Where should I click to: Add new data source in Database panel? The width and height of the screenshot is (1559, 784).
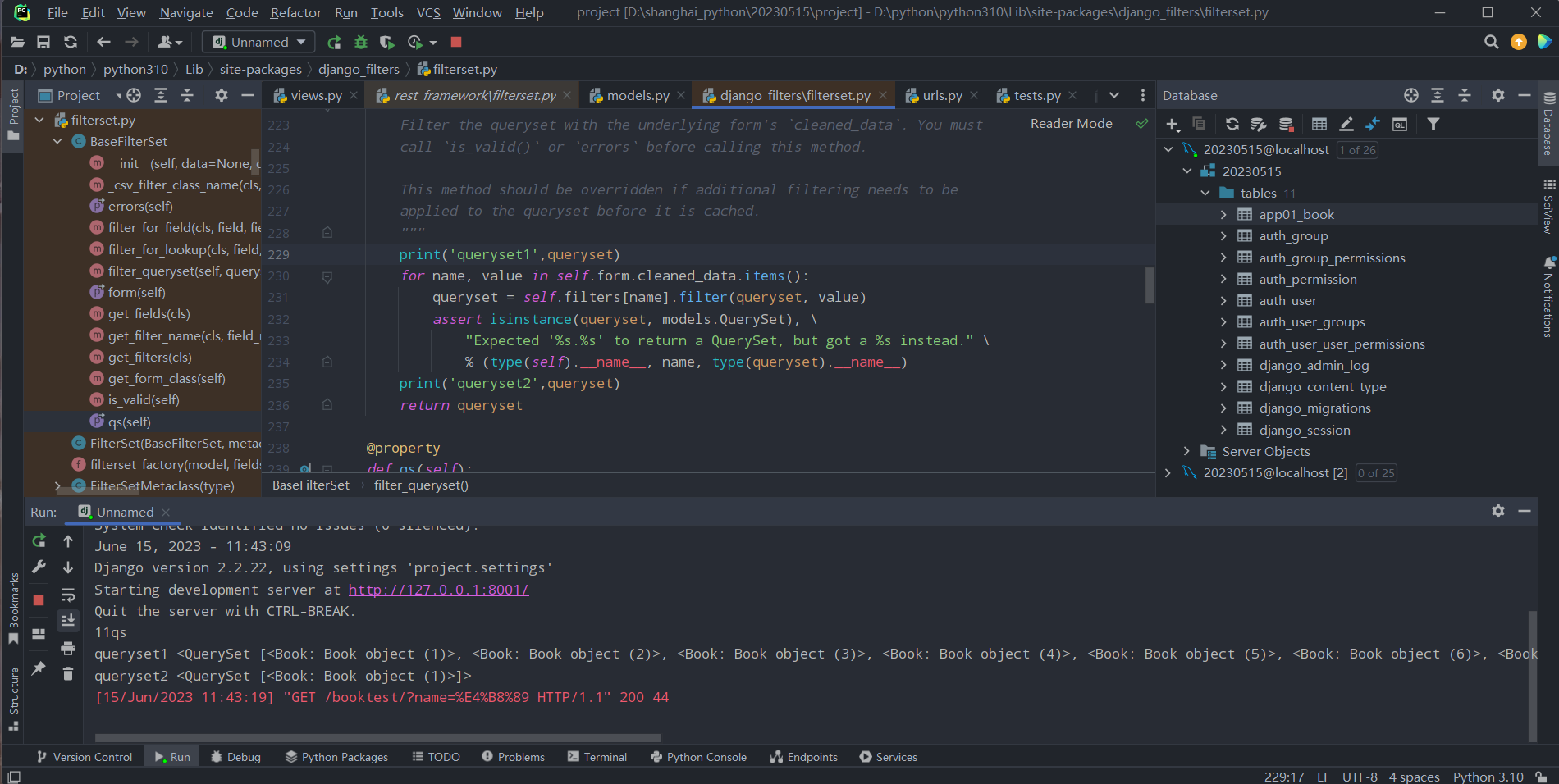[1173, 124]
